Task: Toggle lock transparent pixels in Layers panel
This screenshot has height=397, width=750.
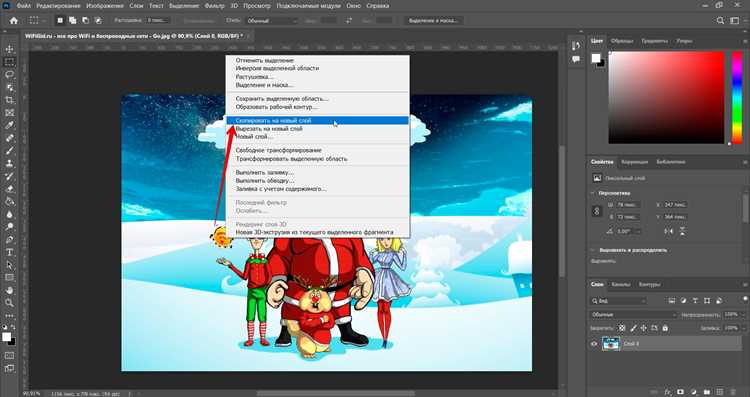Action: tap(622, 328)
